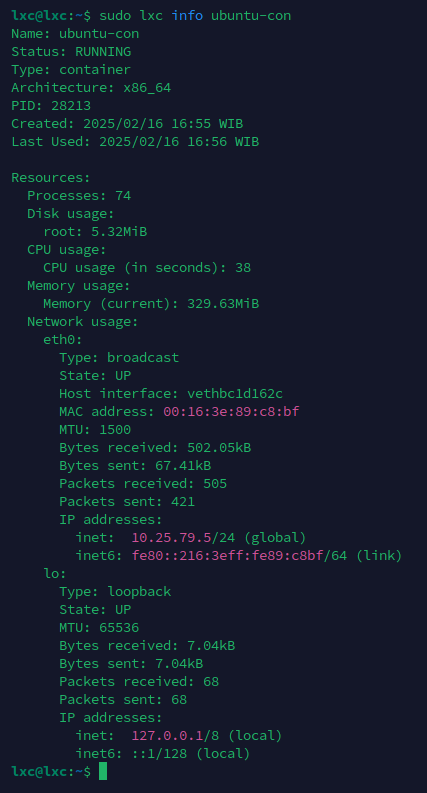Click the Status: RUNNING line
This screenshot has height=793, width=427.
[x=71, y=52]
